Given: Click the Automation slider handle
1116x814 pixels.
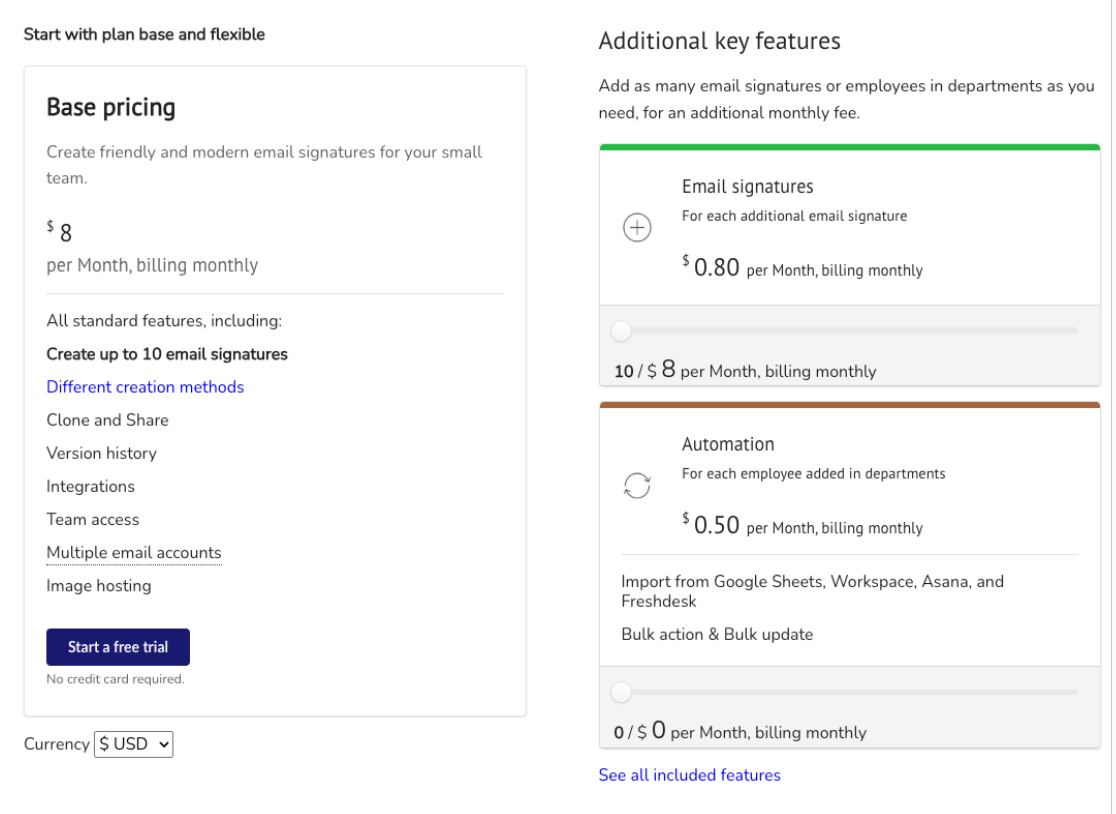Looking at the screenshot, I should coord(621,692).
